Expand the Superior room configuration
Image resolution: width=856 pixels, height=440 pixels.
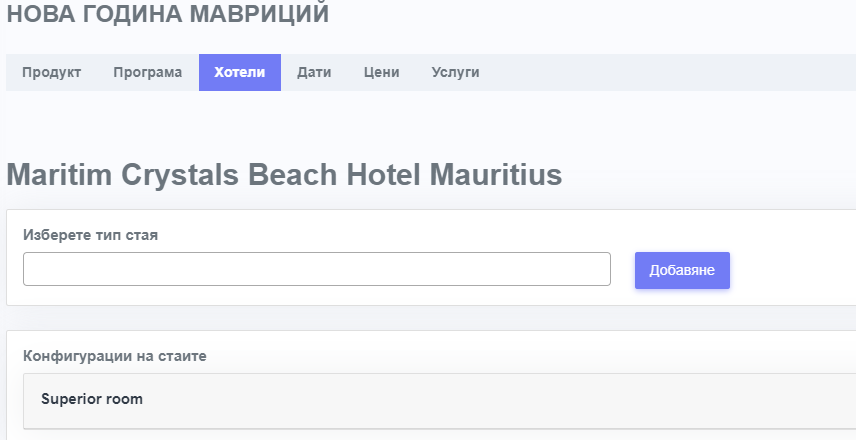pos(92,399)
